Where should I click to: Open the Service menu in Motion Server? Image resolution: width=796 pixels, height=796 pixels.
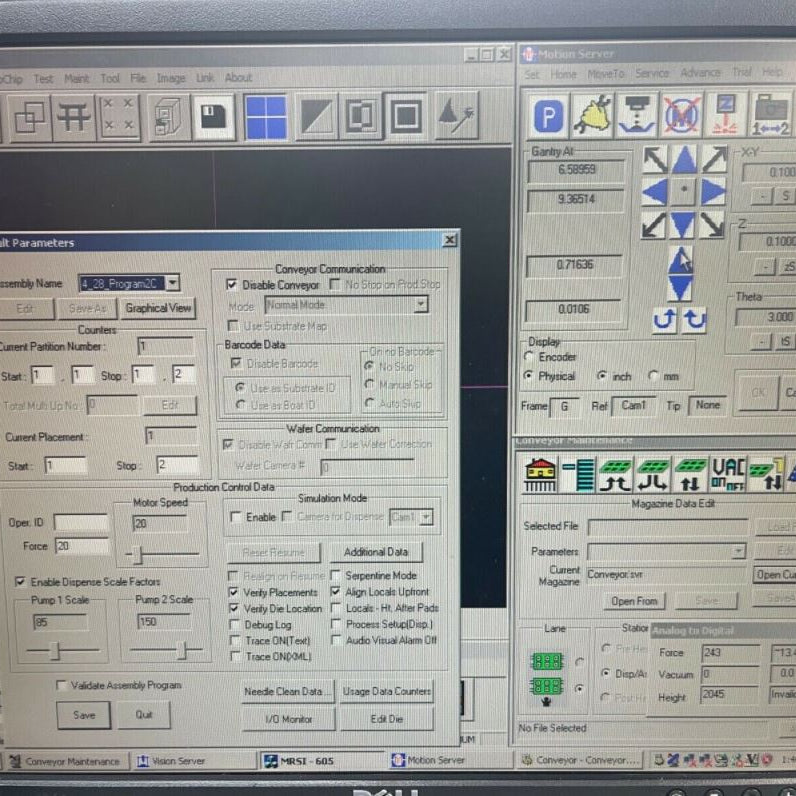[x=652, y=74]
